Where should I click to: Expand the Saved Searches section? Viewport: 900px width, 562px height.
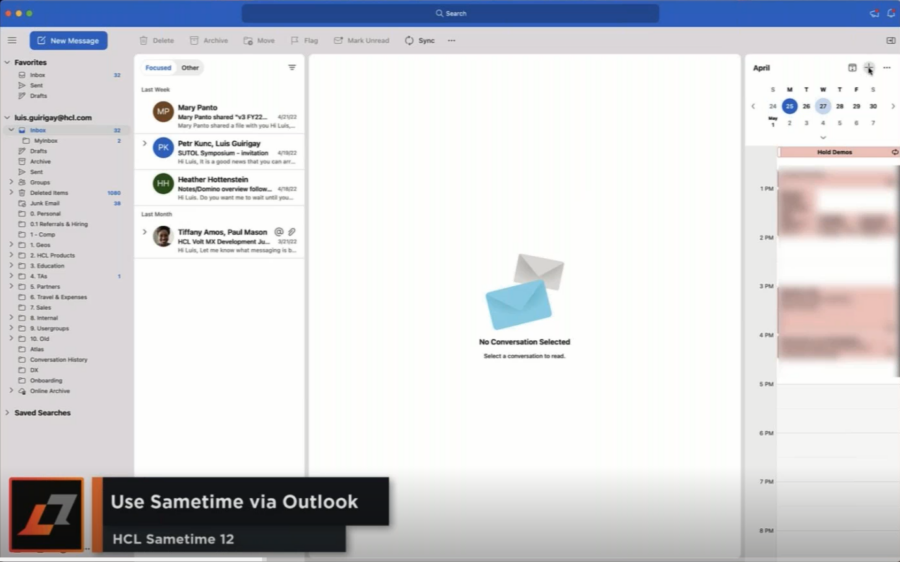7,413
